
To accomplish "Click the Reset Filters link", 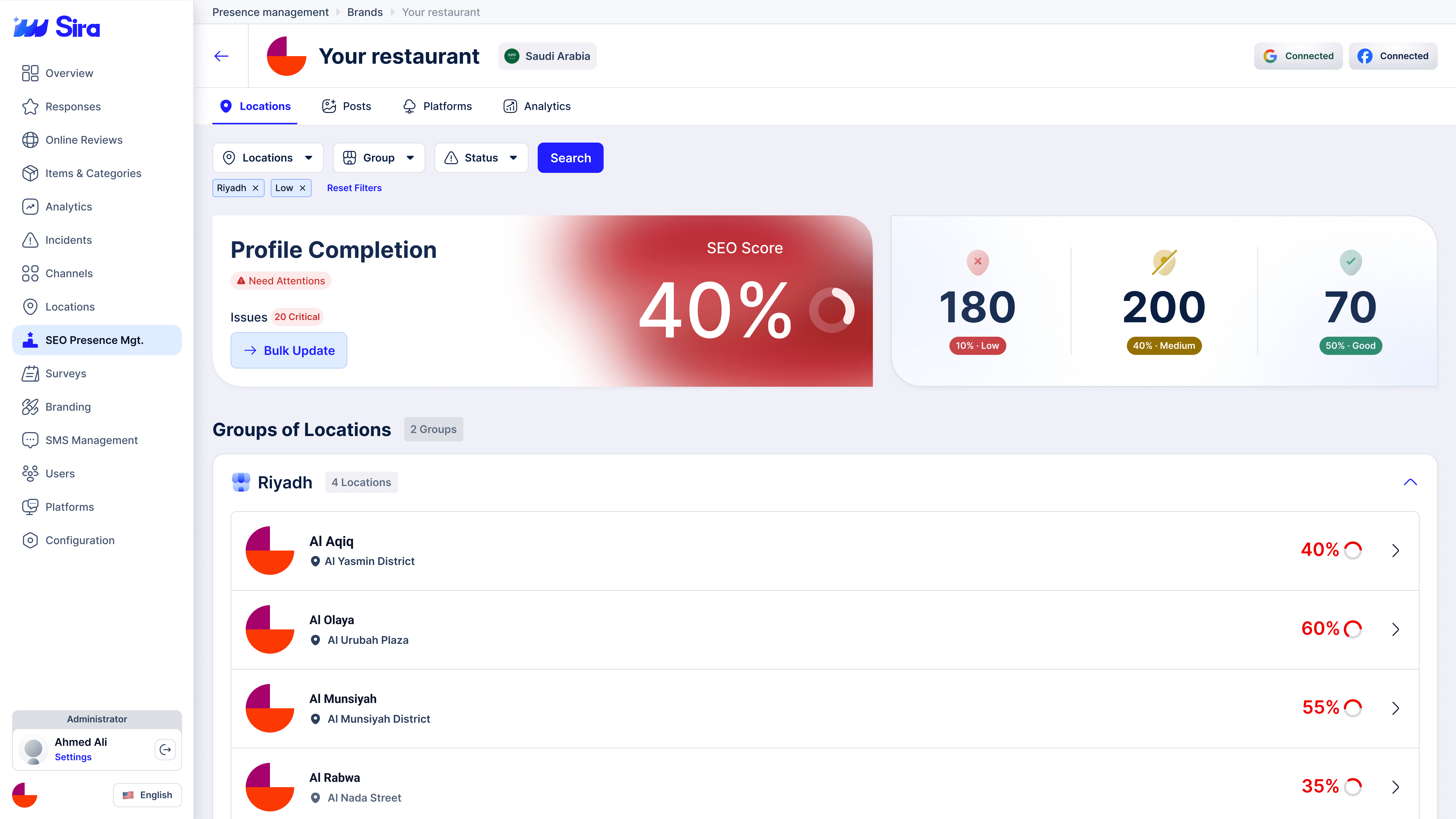I will pos(354,188).
